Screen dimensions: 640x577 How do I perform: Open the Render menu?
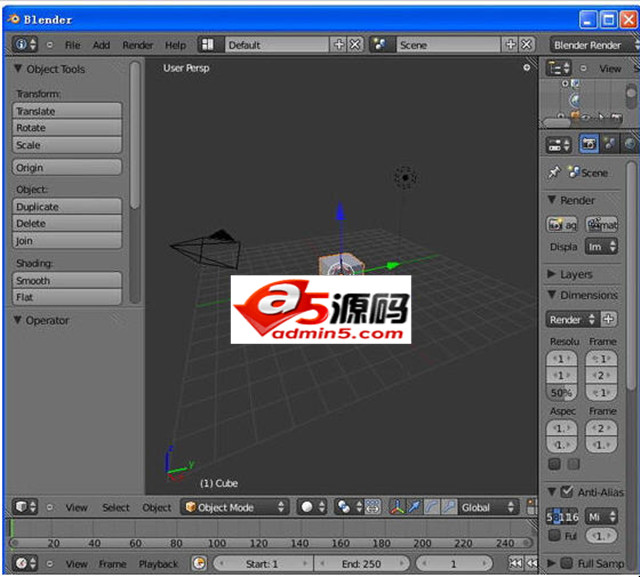point(138,45)
